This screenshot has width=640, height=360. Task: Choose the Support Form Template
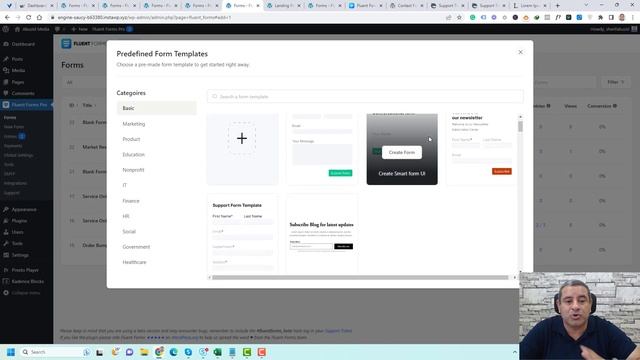[x=242, y=233]
